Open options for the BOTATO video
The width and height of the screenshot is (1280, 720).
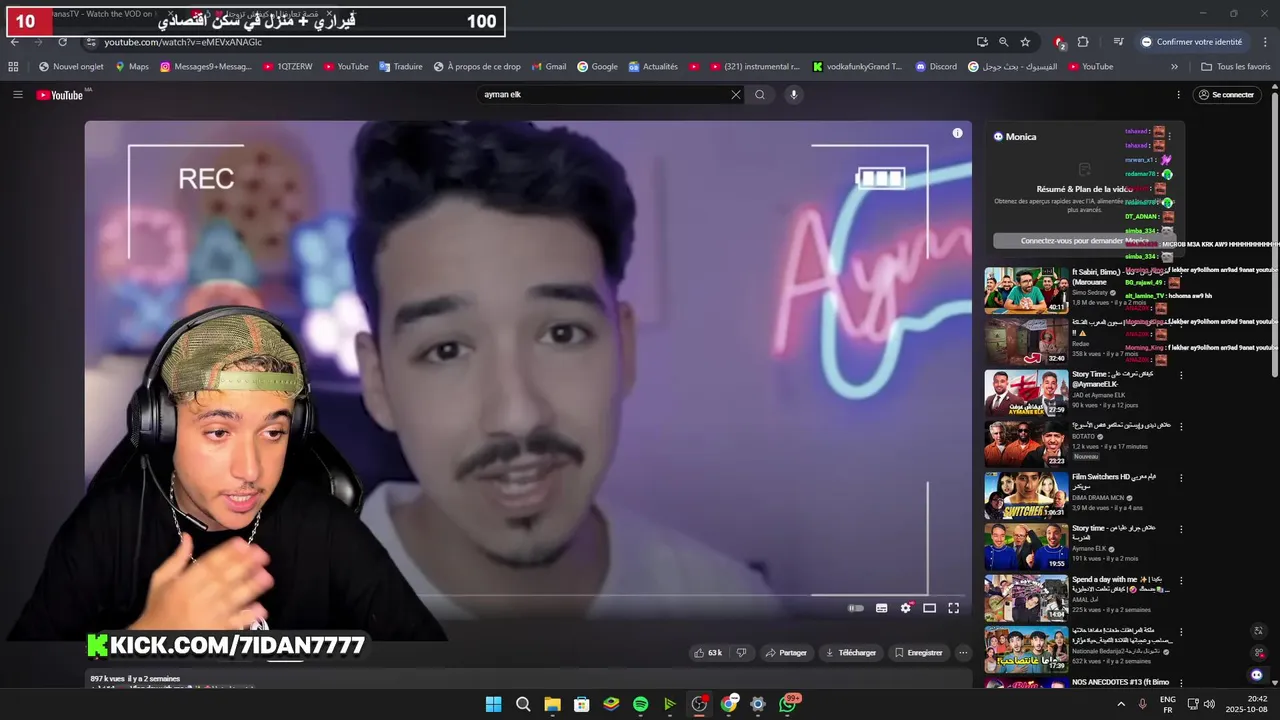click(1181, 427)
